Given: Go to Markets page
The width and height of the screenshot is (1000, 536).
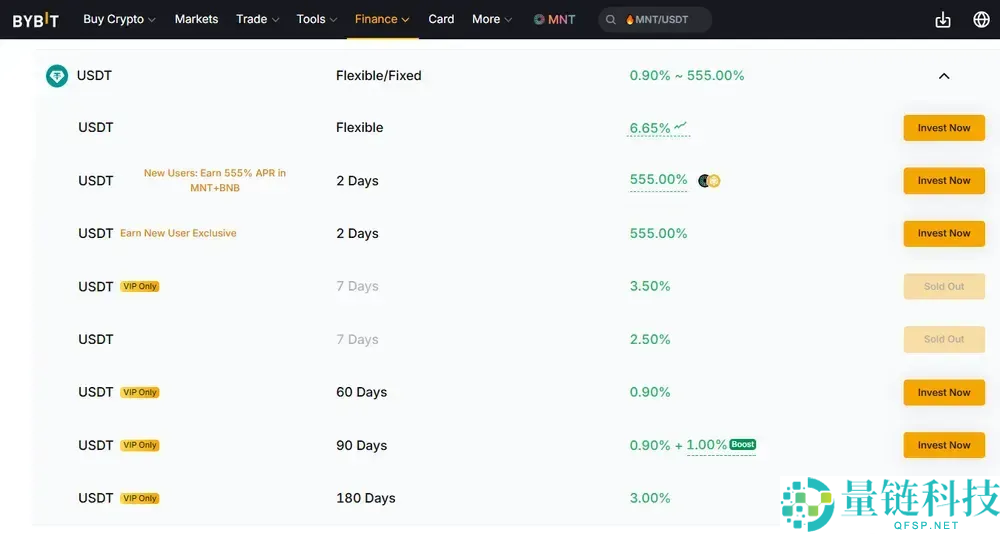Looking at the screenshot, I should coord(196,19).
